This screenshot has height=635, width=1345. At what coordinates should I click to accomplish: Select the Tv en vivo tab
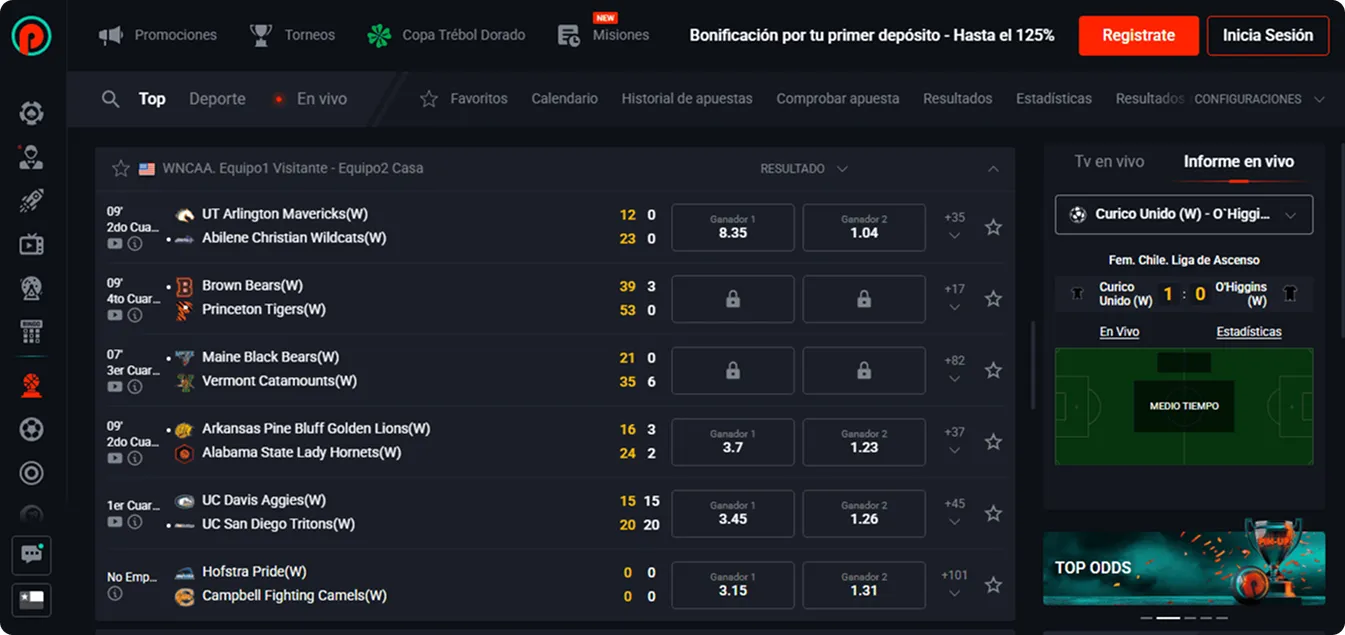click(x=1110, y=161)
